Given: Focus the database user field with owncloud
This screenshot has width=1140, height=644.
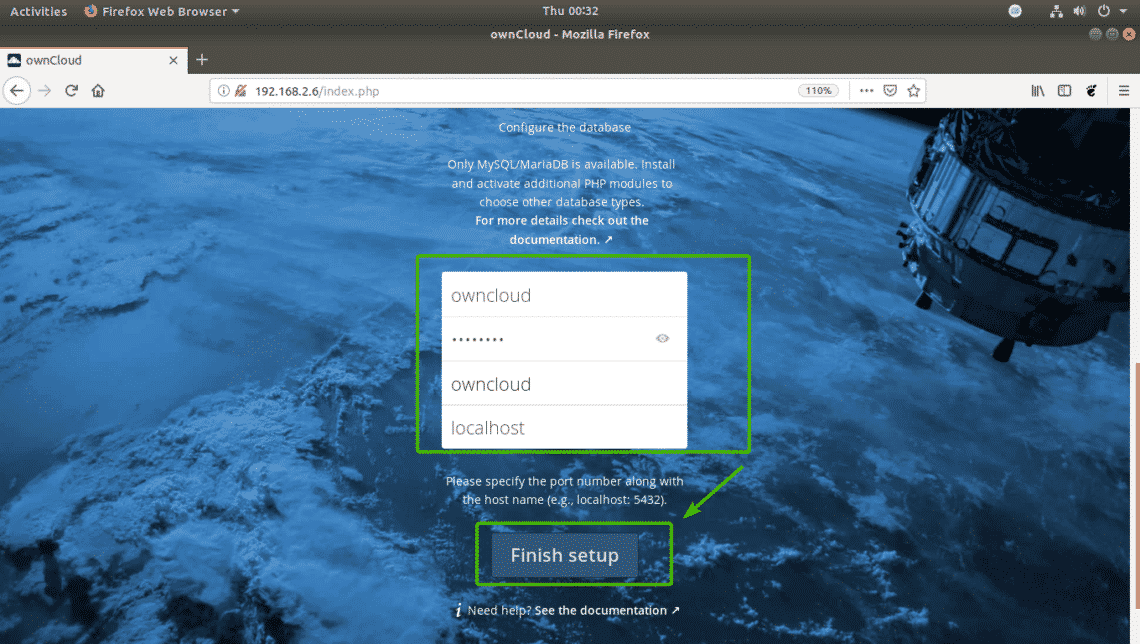Looking at the screenshot, I should pos(564,295).
